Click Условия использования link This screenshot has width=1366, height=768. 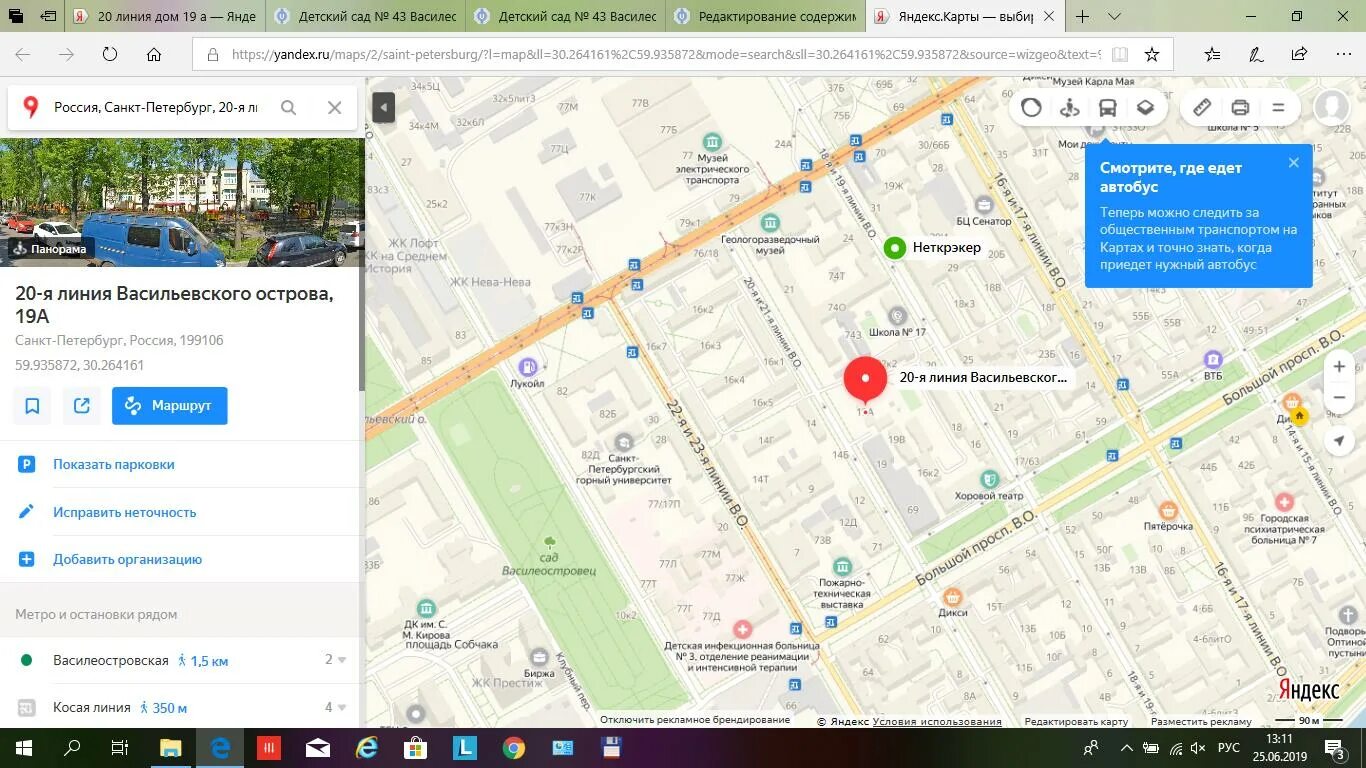[937, 721]
